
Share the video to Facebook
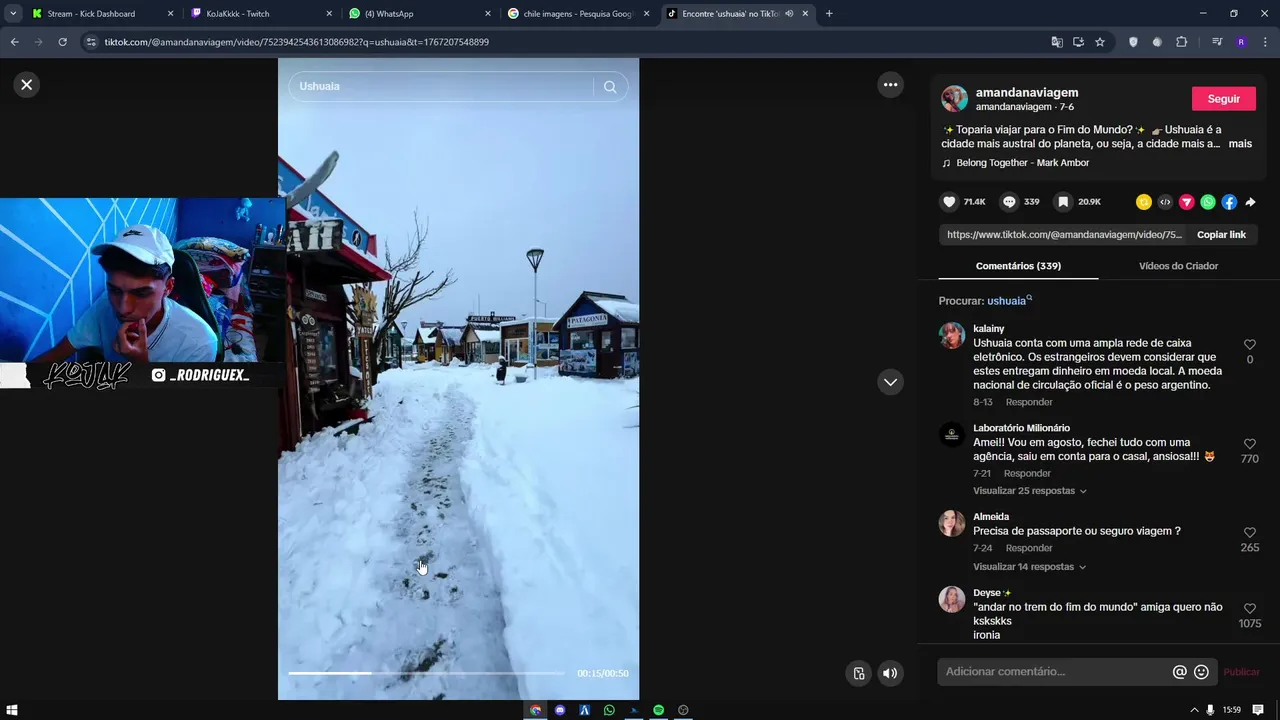(1229, 202)
